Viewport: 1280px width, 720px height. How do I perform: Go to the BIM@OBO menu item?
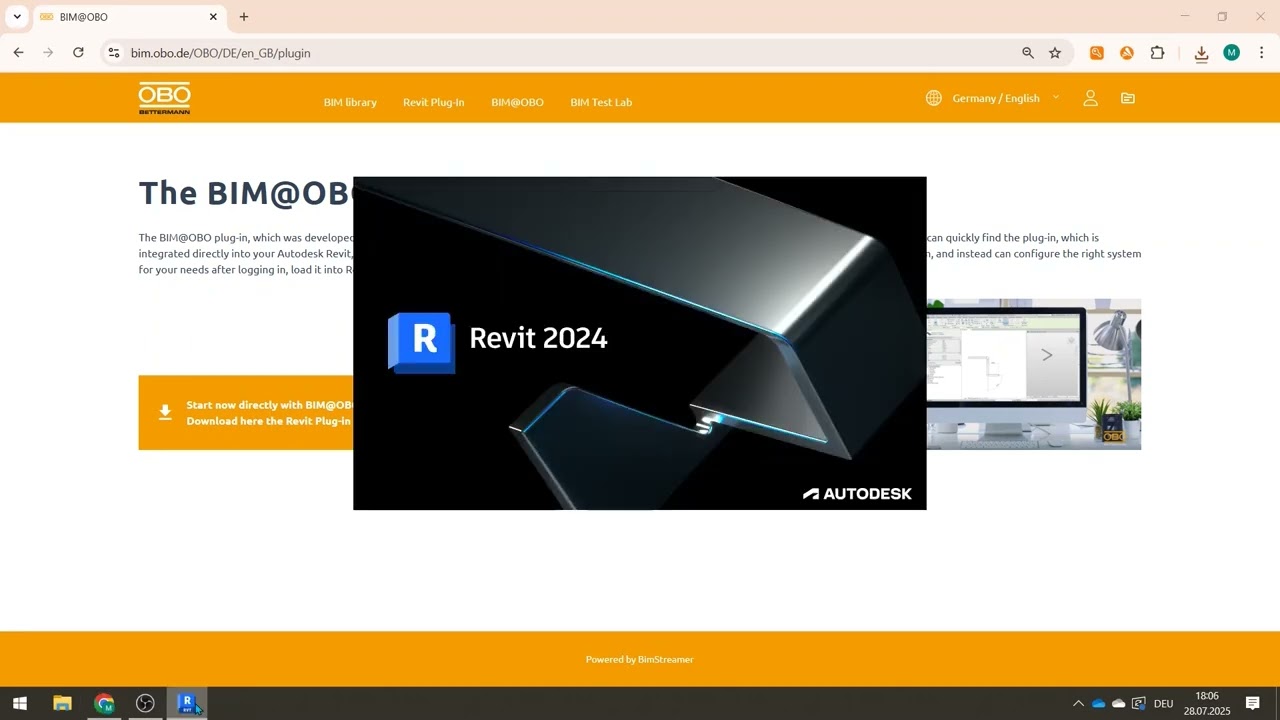tap(517, 102)
